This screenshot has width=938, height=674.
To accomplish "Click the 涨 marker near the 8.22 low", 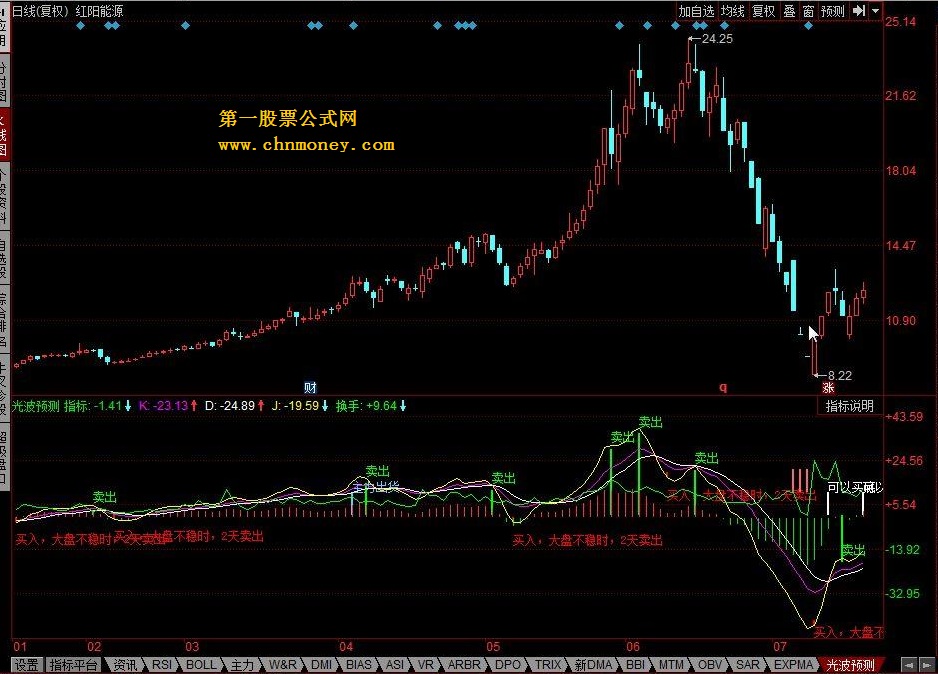I will (828, 388).
